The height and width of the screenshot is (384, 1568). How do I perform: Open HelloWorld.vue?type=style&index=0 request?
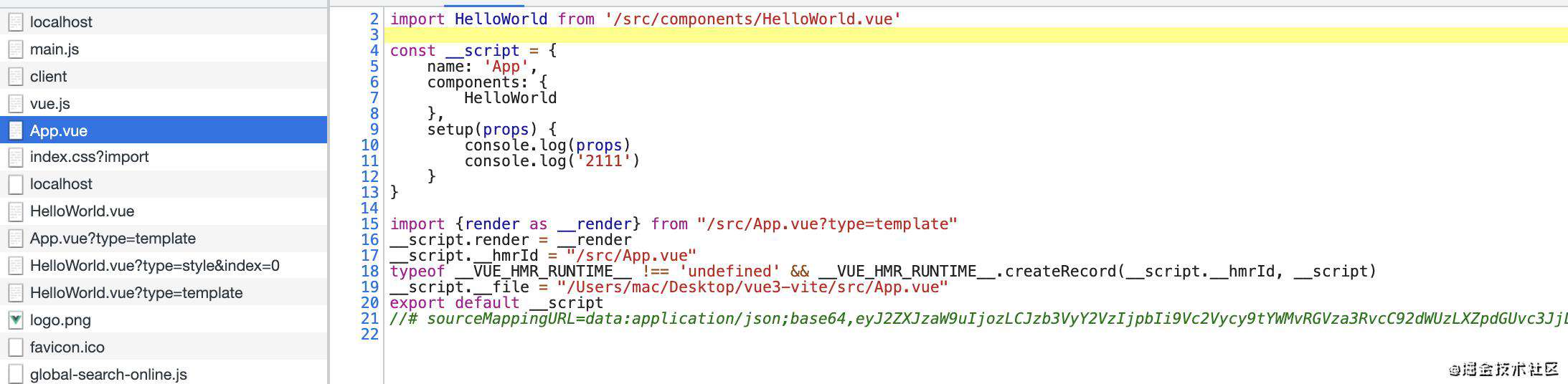click(x=164, y=266)
